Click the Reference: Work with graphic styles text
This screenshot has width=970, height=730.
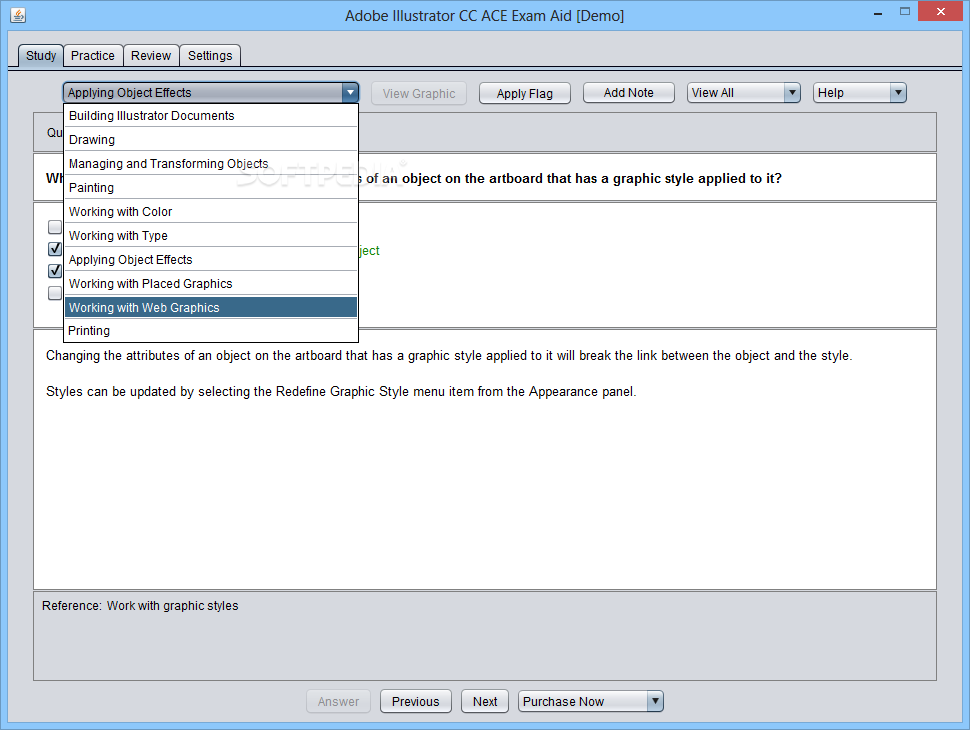140,606
